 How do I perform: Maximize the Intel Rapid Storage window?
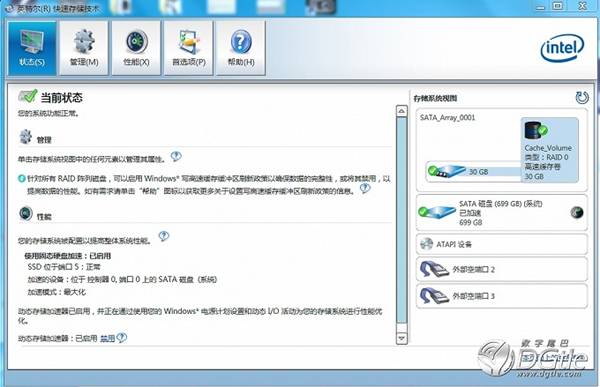click(558, 6)
